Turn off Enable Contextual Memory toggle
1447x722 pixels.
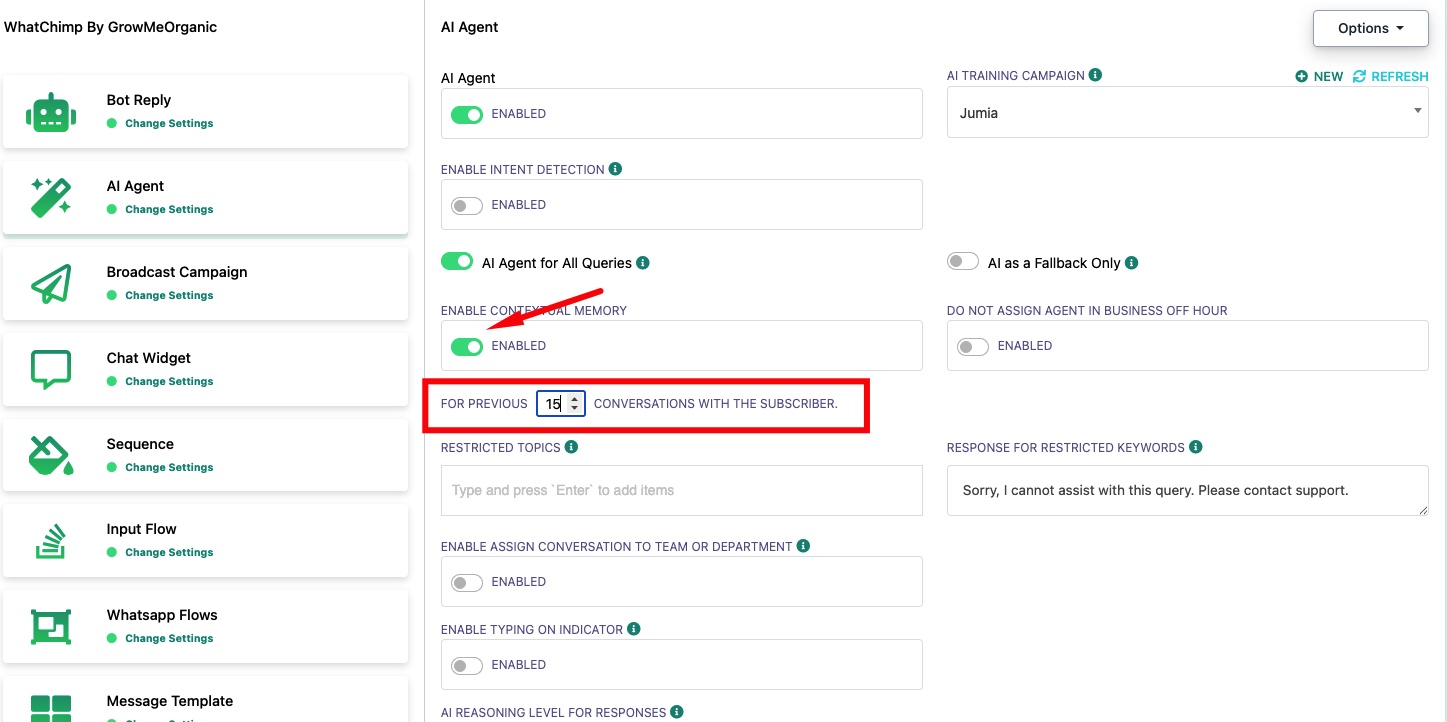pos(467,346)
